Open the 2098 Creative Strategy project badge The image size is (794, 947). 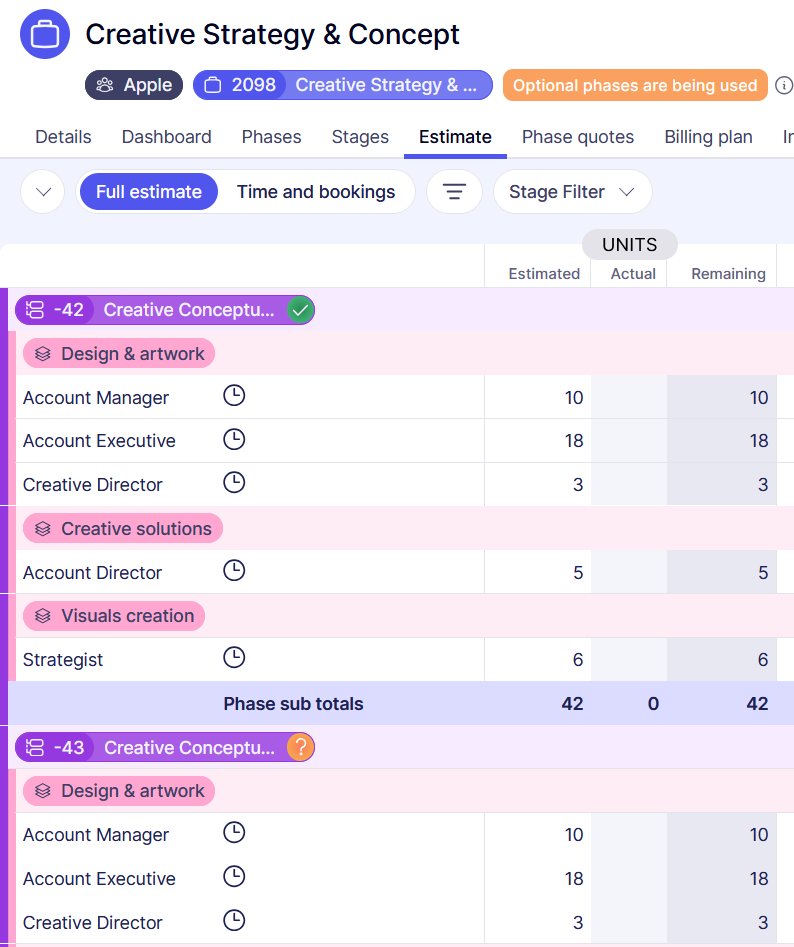[343, 85]
